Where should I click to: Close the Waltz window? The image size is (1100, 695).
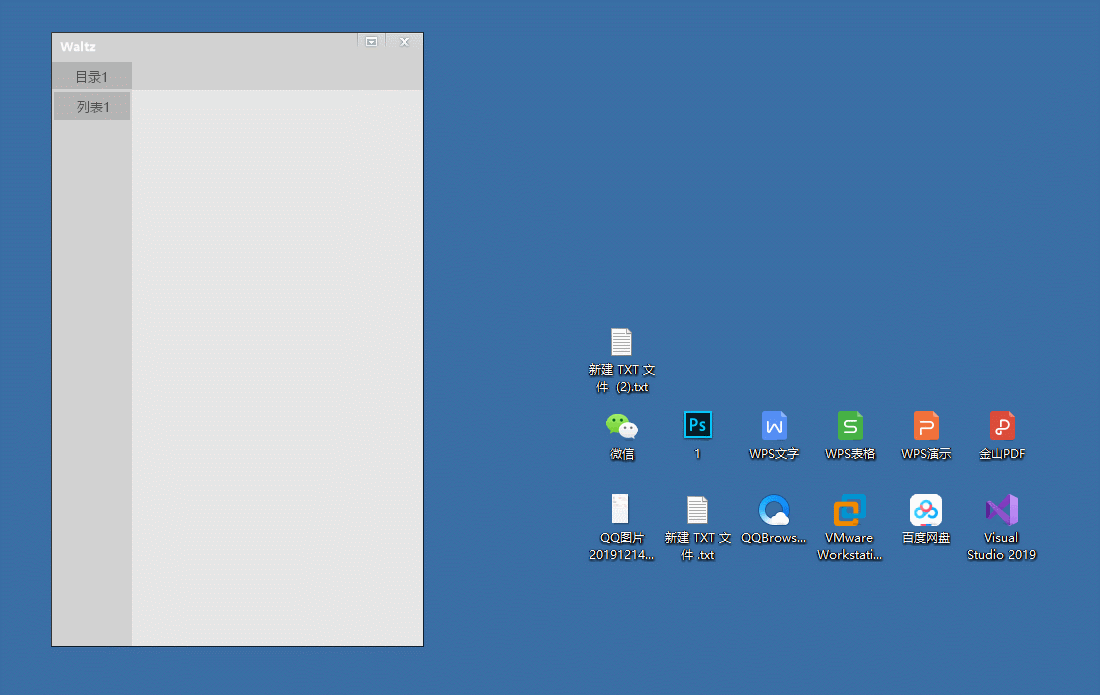click(x=405, y=42)
